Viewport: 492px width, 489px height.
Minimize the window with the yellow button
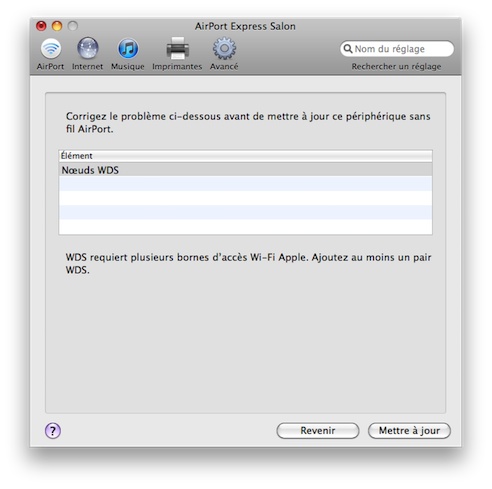[57, 26]
